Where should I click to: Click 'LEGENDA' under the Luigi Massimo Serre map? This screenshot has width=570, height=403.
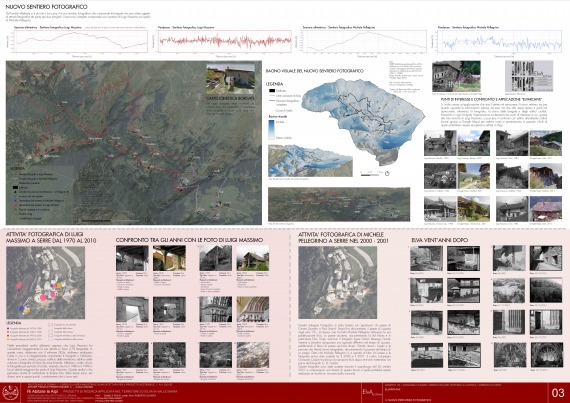pos(13,323)
